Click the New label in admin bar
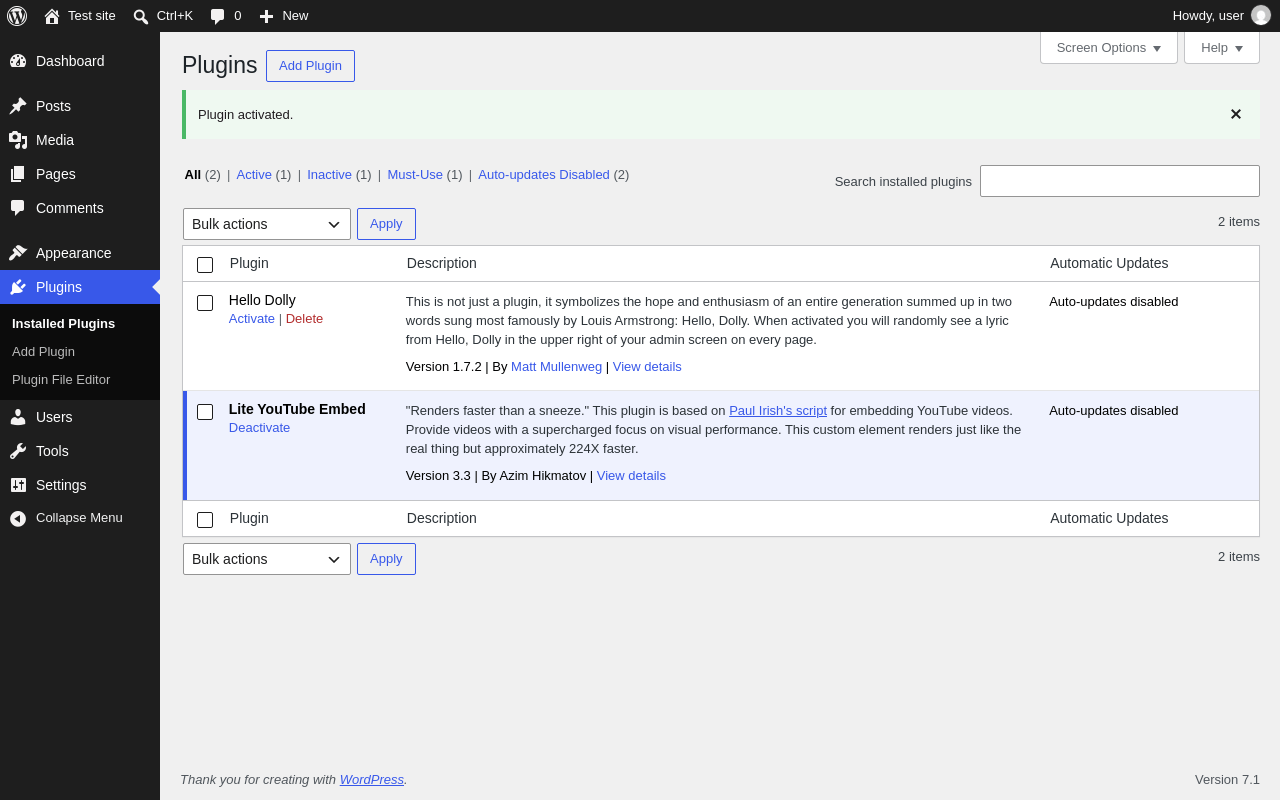Image resolution: width=1280 pixels, height=800 pixels. 295,16
